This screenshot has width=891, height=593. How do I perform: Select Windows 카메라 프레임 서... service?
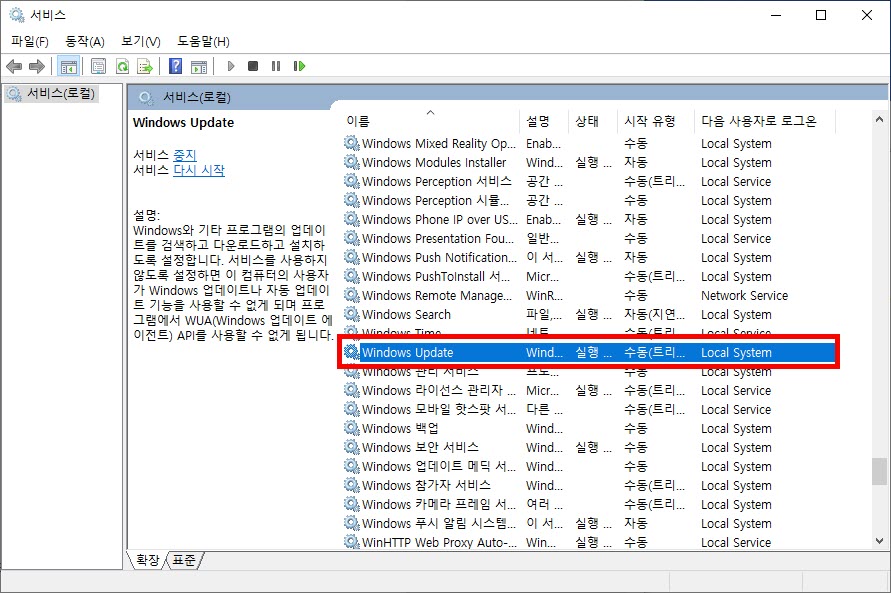click(589, 504)
